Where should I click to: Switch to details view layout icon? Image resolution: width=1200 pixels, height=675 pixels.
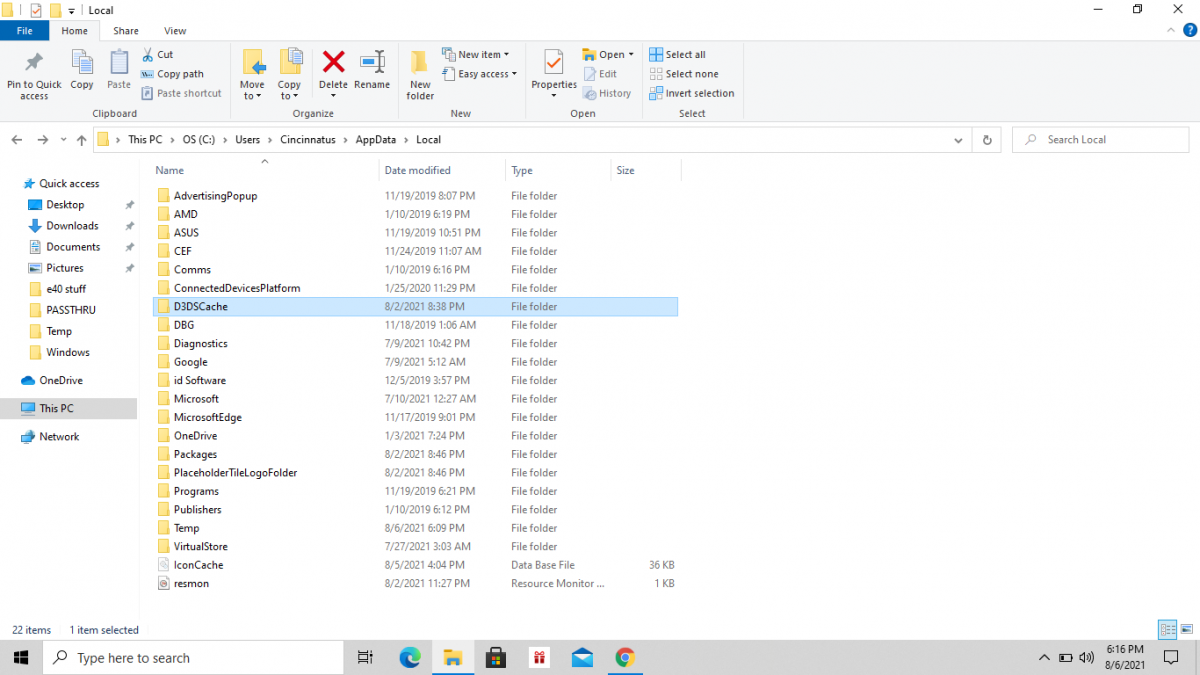point(1167,630)
